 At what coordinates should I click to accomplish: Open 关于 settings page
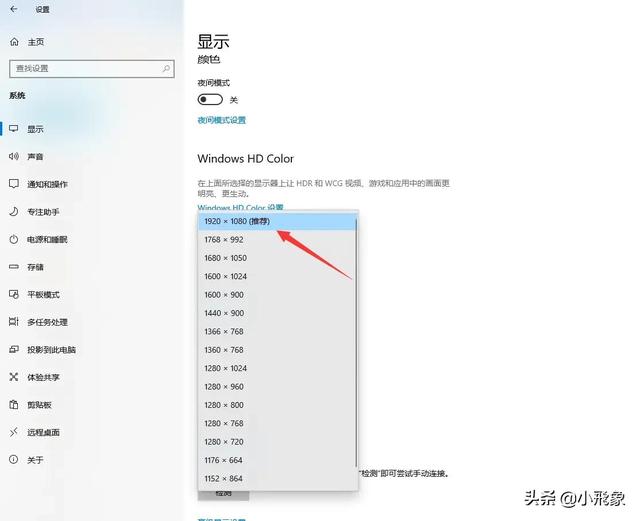pyautogui.click(x=35, y=460)
